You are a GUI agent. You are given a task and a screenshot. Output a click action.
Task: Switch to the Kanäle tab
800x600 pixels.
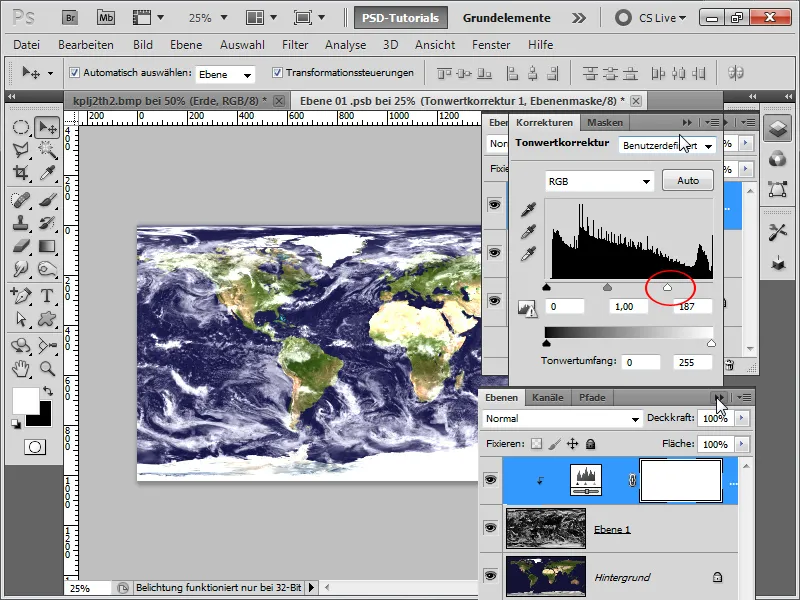point(547,397)
